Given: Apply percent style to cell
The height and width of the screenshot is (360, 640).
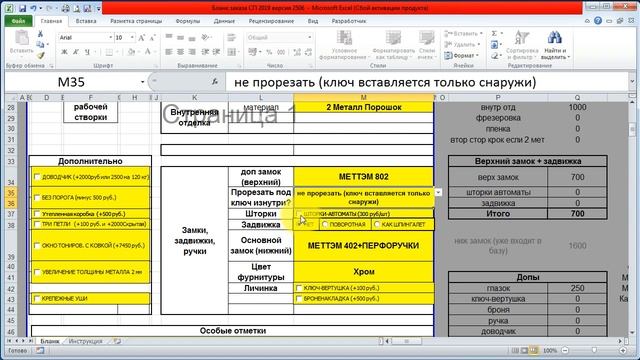Looking at the screenshot, I should tap(269, 52).
